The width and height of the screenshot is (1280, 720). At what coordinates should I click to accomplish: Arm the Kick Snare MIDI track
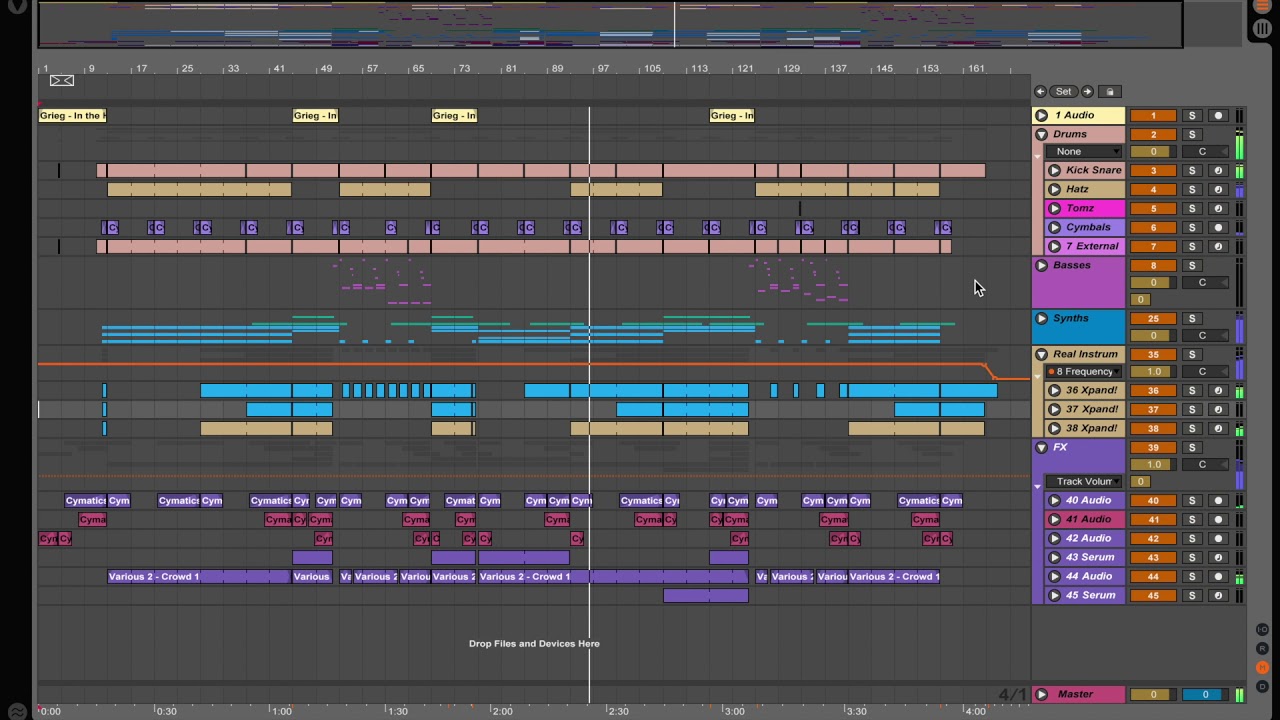click(x=1218, y=170)
